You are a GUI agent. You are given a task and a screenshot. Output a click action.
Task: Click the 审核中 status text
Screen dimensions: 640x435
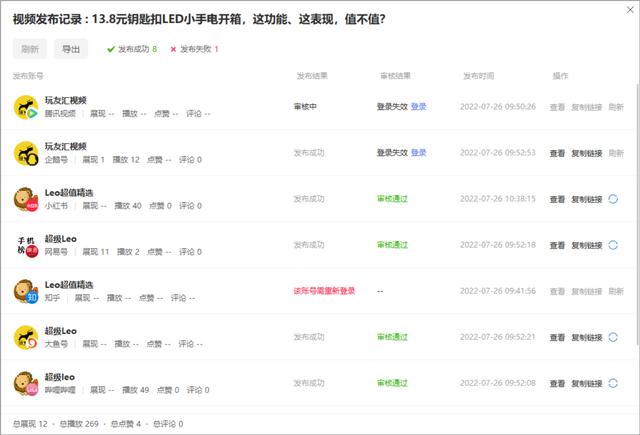[305, 107]
